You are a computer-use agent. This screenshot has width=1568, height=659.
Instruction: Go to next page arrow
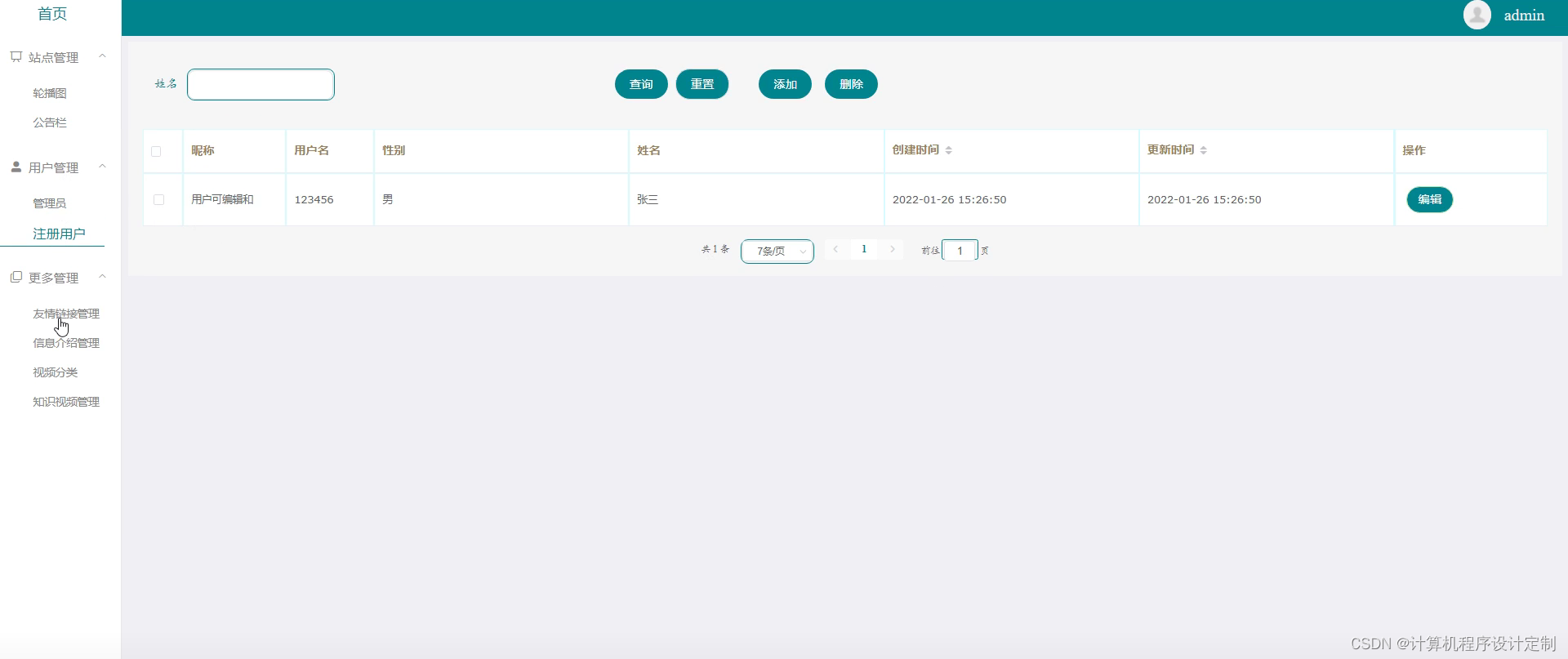coord(893,249)
